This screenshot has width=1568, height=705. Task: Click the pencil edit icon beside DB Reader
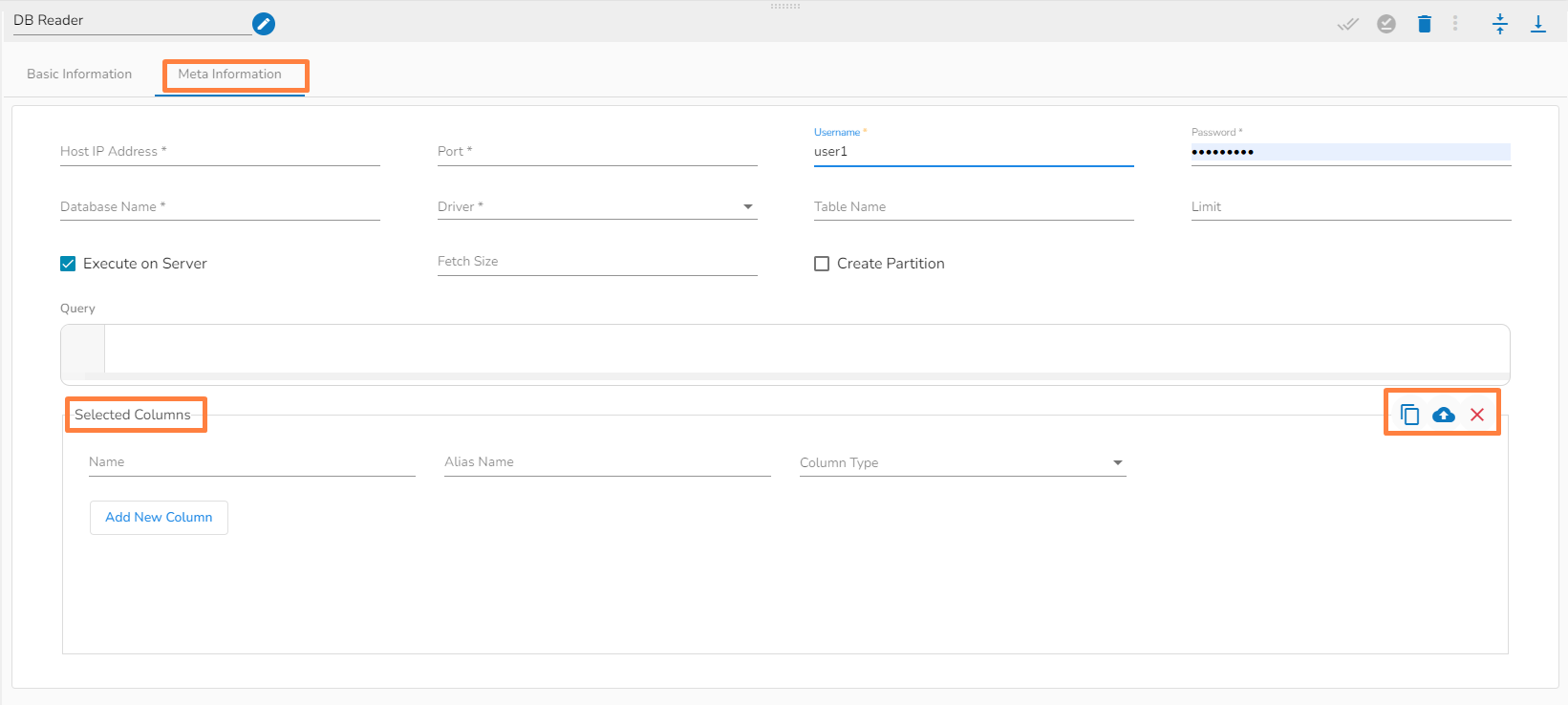[264, 24]
